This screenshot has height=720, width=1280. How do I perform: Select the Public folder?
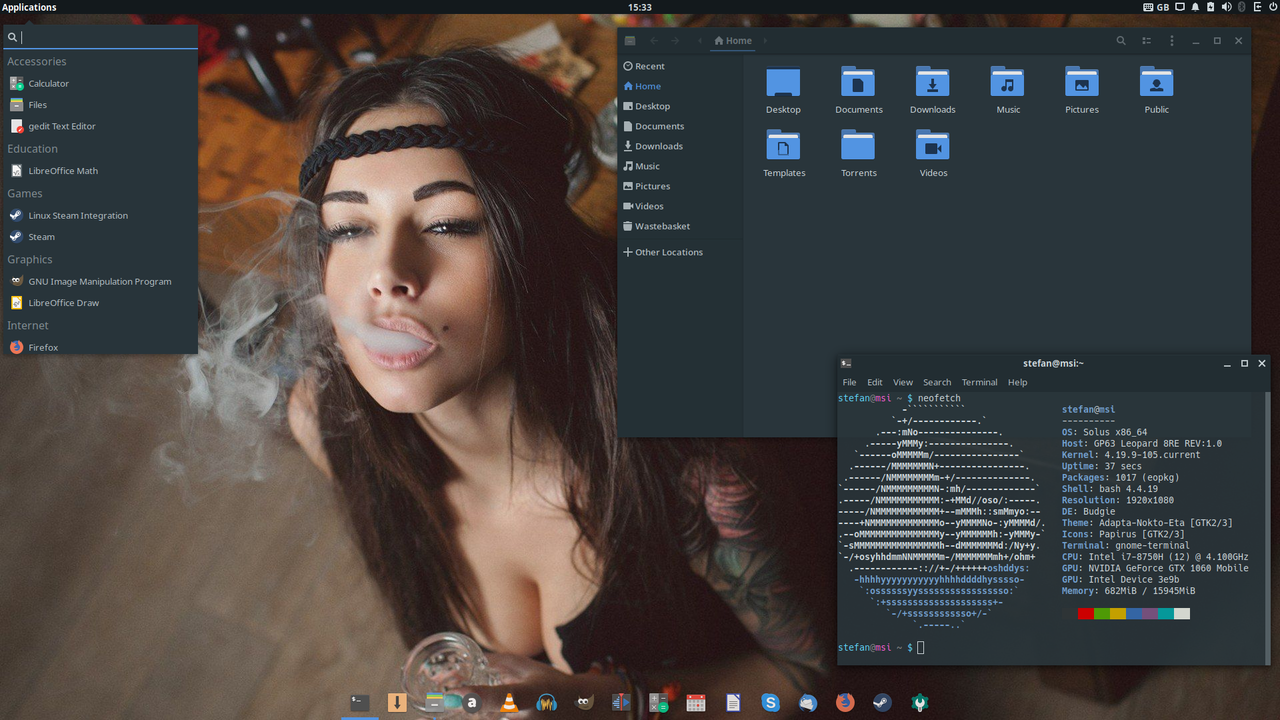pos(1156,90)
